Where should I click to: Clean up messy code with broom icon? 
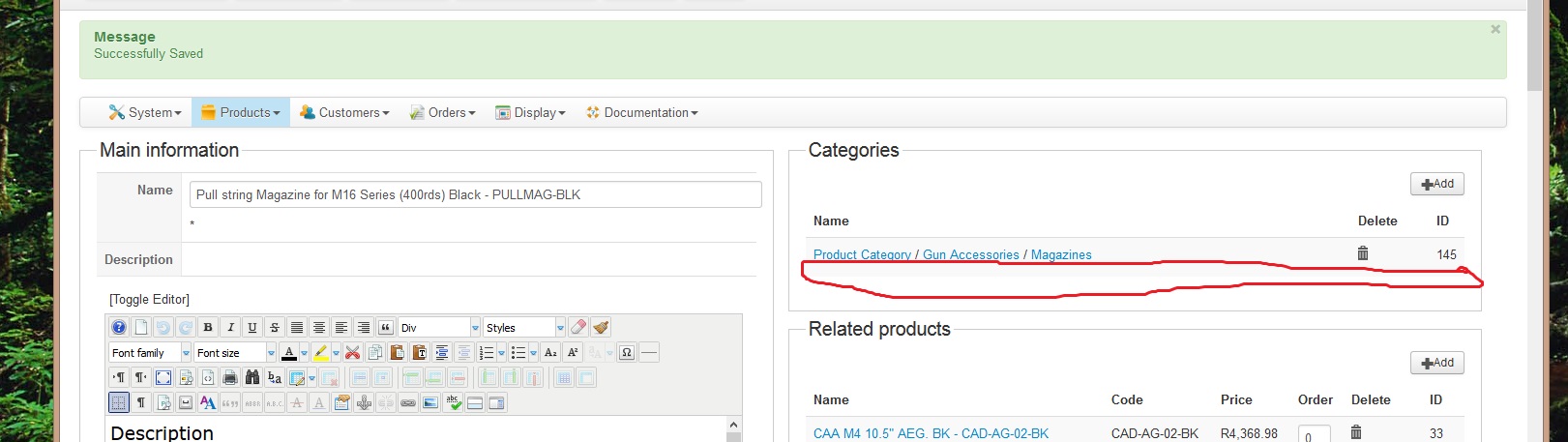pos(601,328)
